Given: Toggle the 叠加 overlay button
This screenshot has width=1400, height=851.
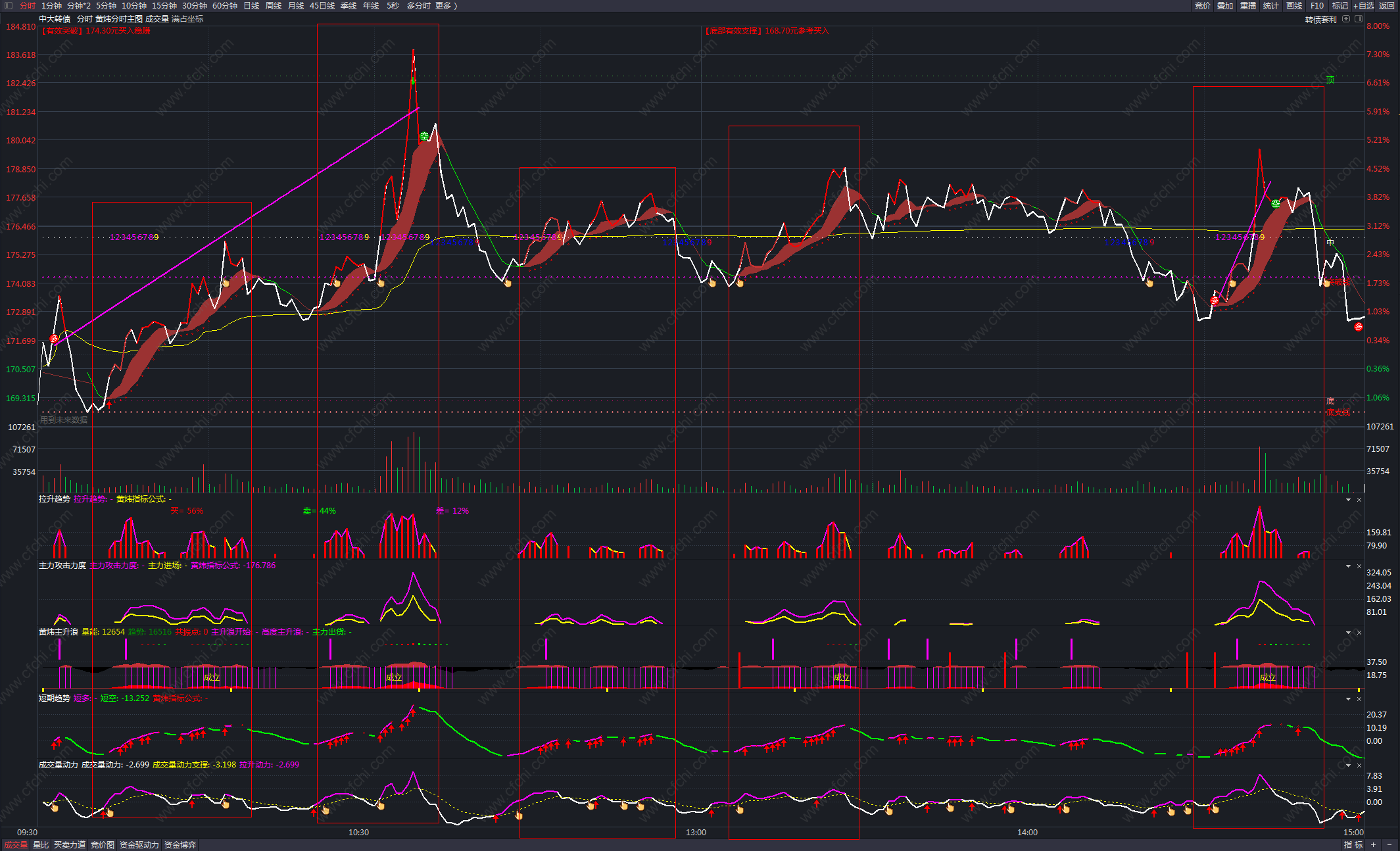Looking at the screenshot, I should pyautogui.click(x=1225, y=5).
